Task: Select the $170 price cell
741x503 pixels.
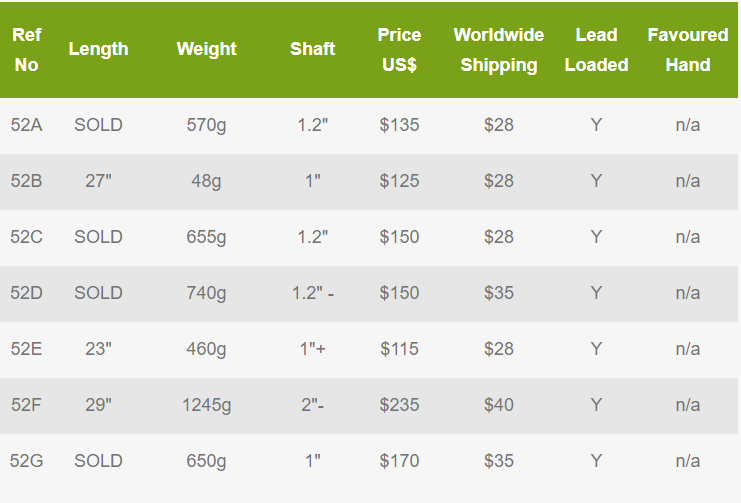Action: pyautogui.click(x=399, y=460)
